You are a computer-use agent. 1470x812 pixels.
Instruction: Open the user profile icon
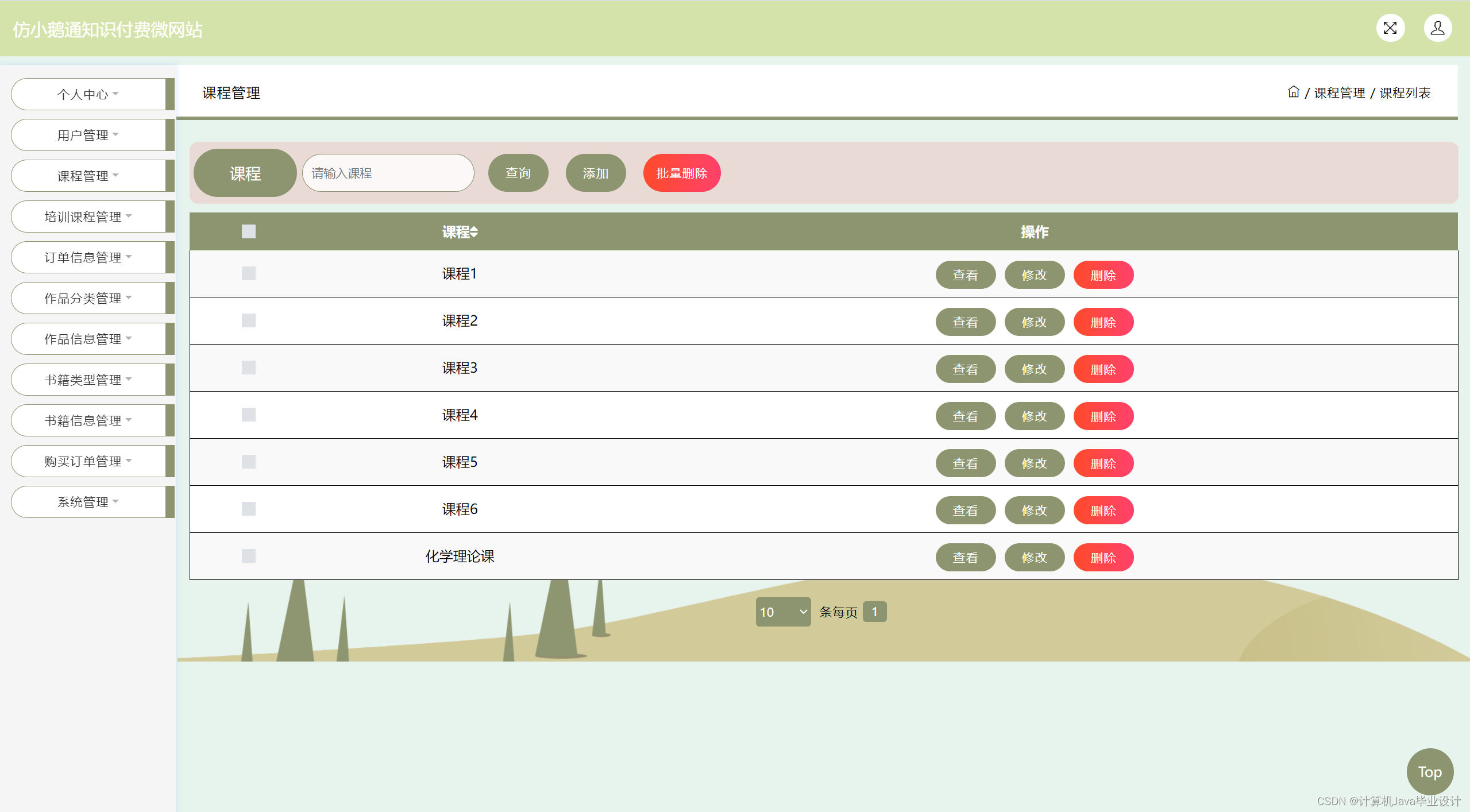tap(1437, 28)
